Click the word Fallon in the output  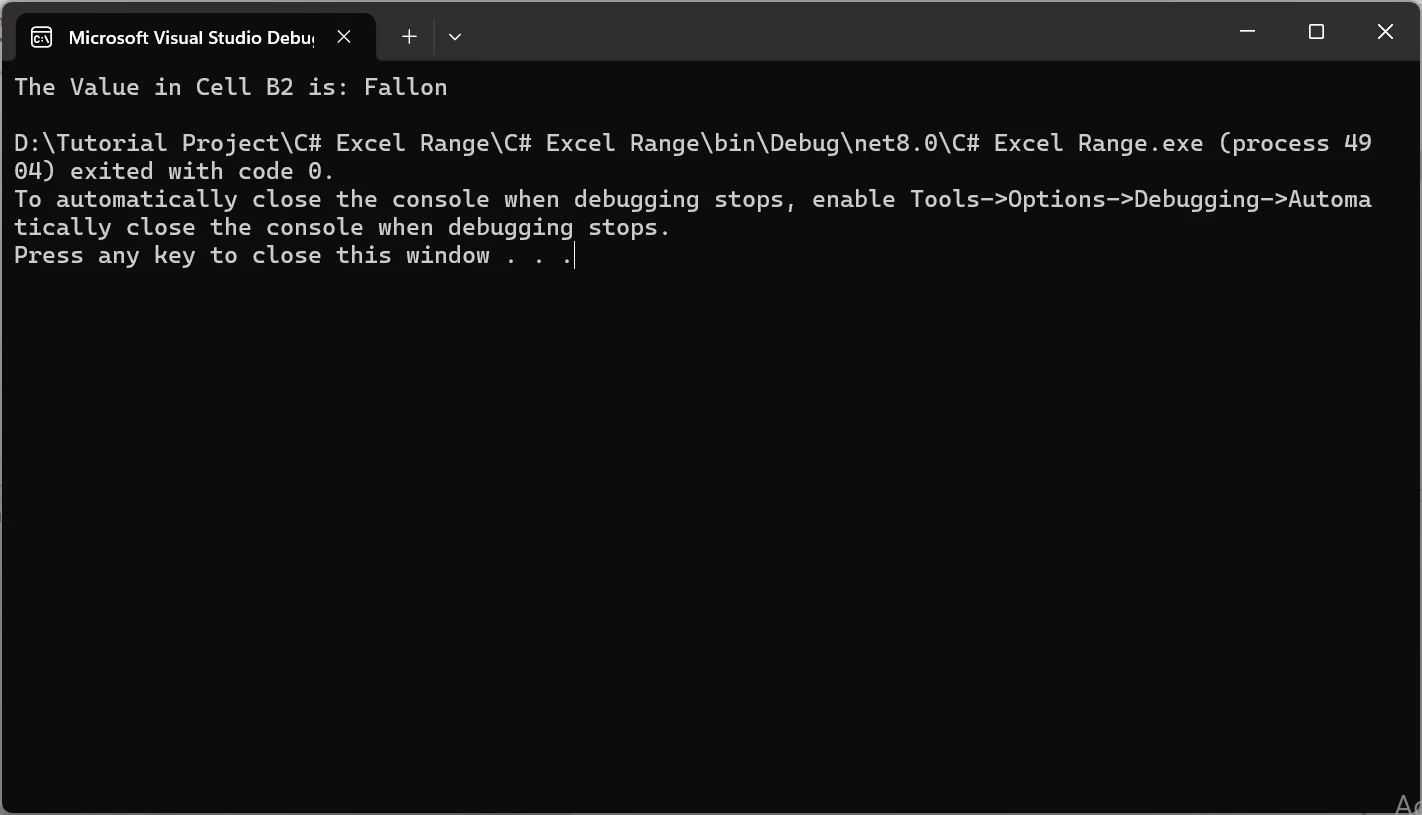[405, 87]
